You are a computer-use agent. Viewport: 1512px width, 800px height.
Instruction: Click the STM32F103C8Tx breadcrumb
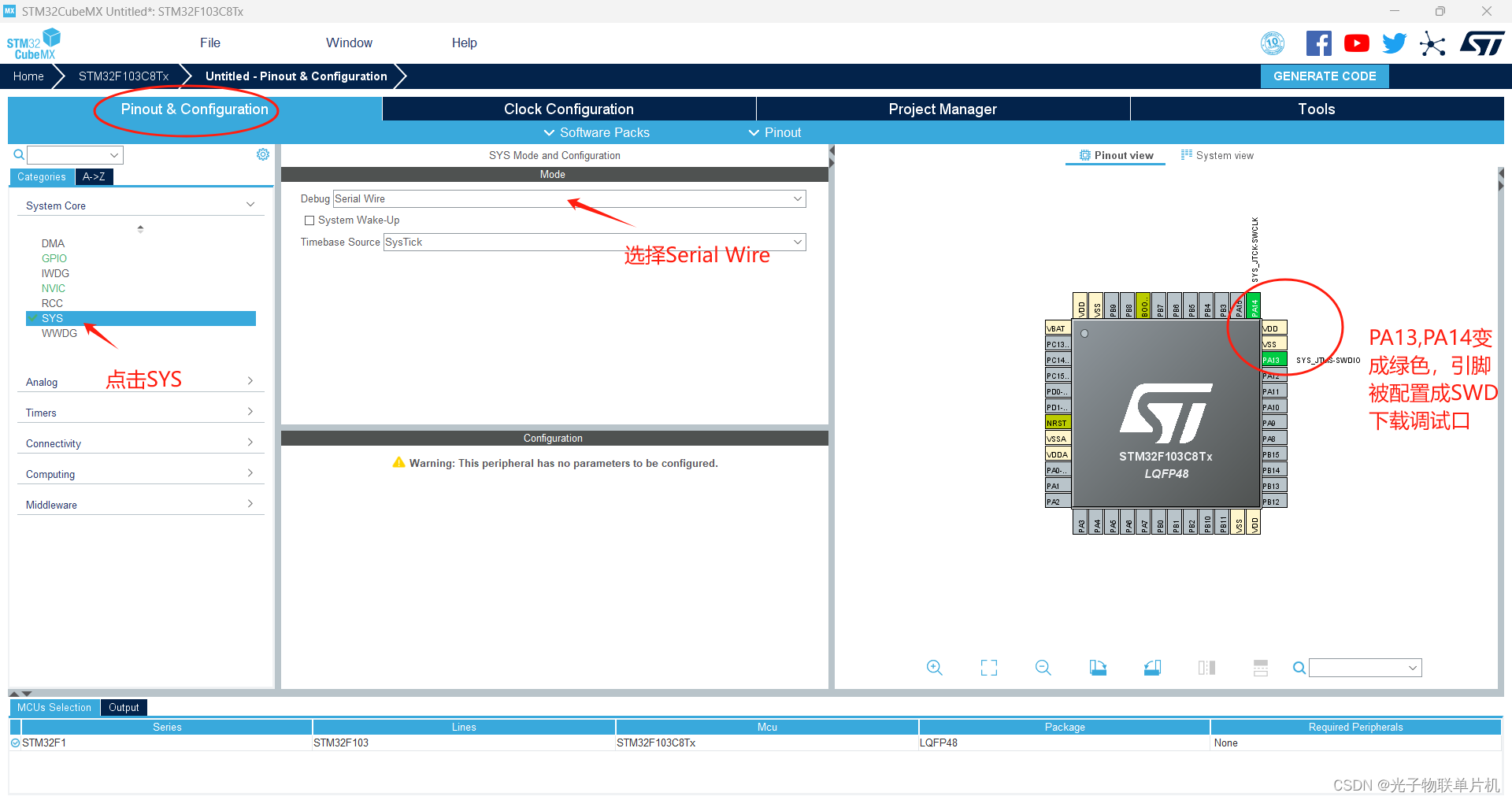pyautogui.click(x=124, y=76)
